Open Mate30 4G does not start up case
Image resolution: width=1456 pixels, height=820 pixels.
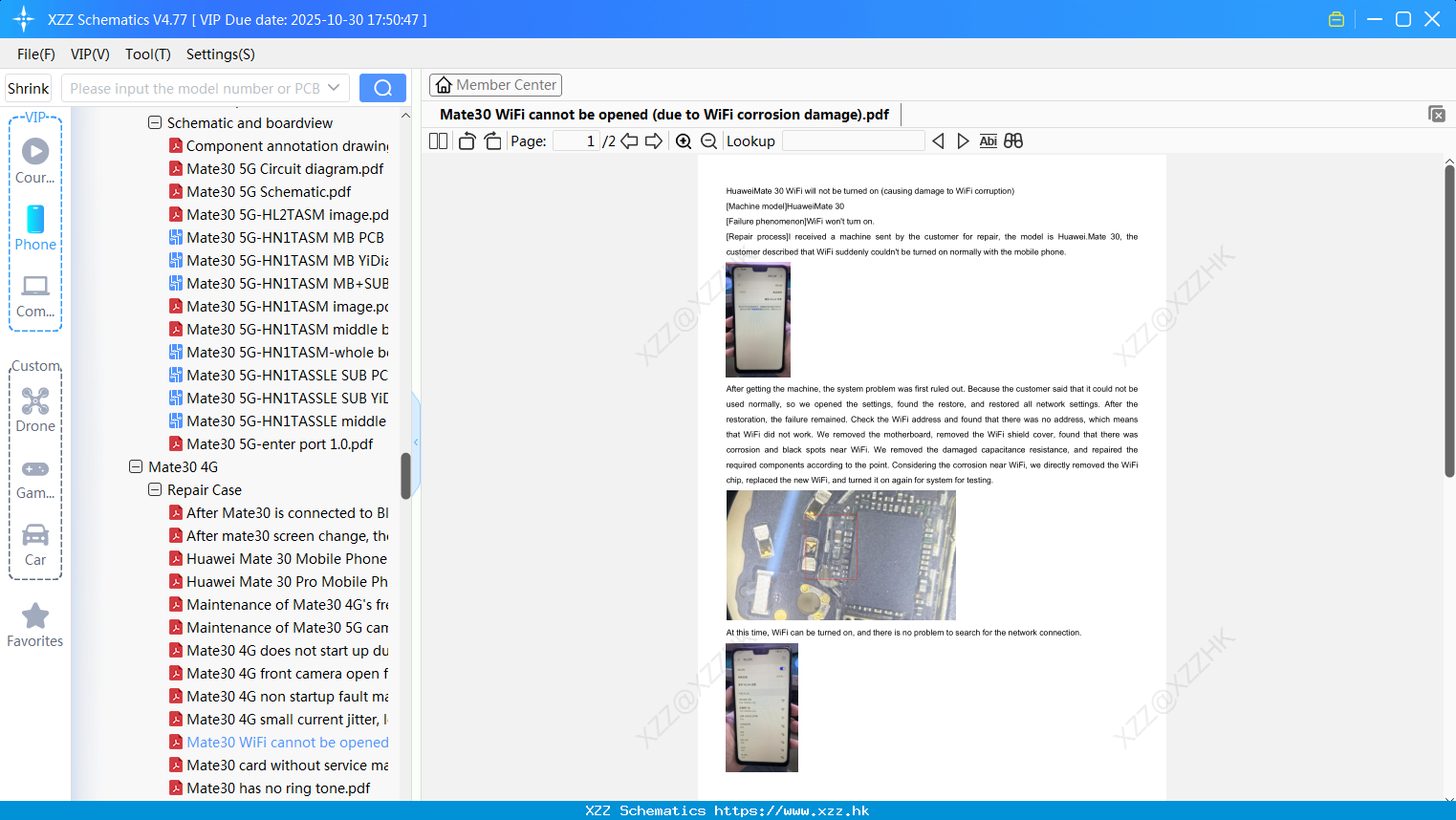click(x=279, y=651)
